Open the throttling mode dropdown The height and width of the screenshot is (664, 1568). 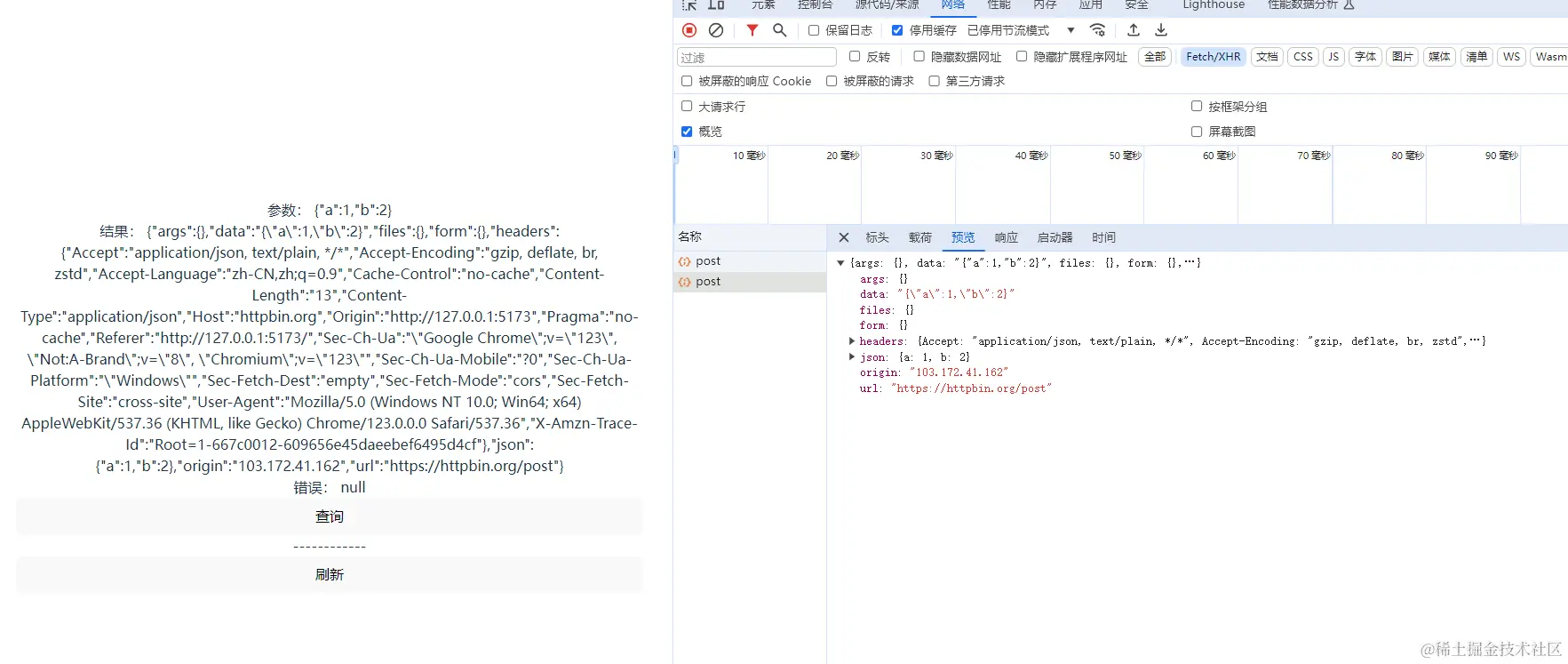point(1022,30)
